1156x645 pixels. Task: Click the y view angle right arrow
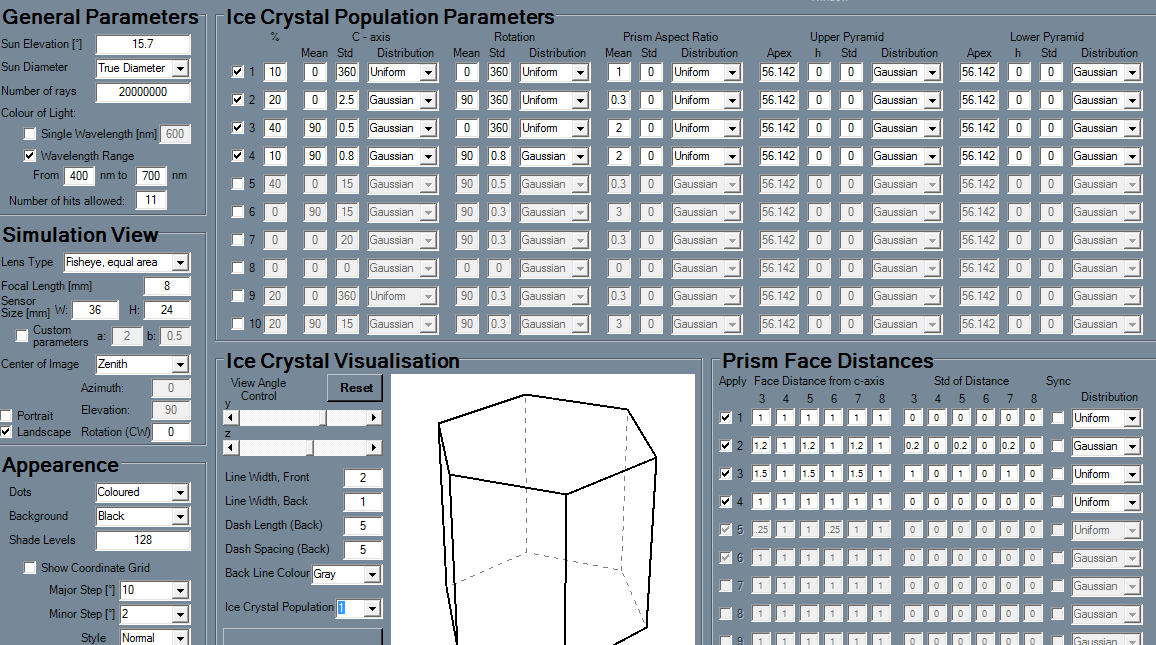(374, 418)
